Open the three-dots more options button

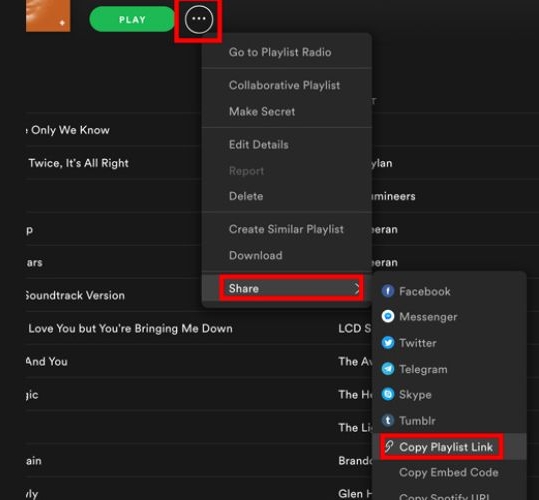[x=199, y=19]
